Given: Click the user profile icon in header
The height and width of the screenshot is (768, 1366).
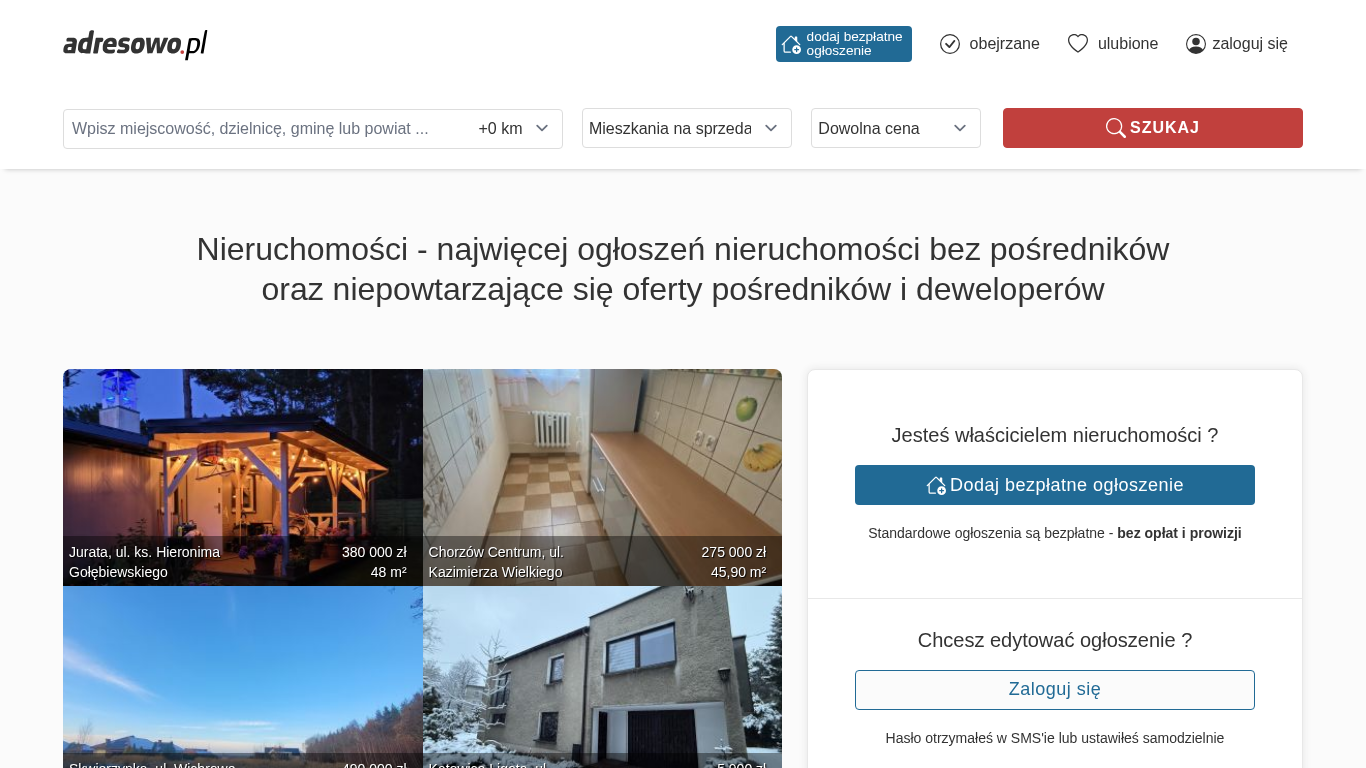Looking at the screenshot, I should click(x=1196, y=44).
